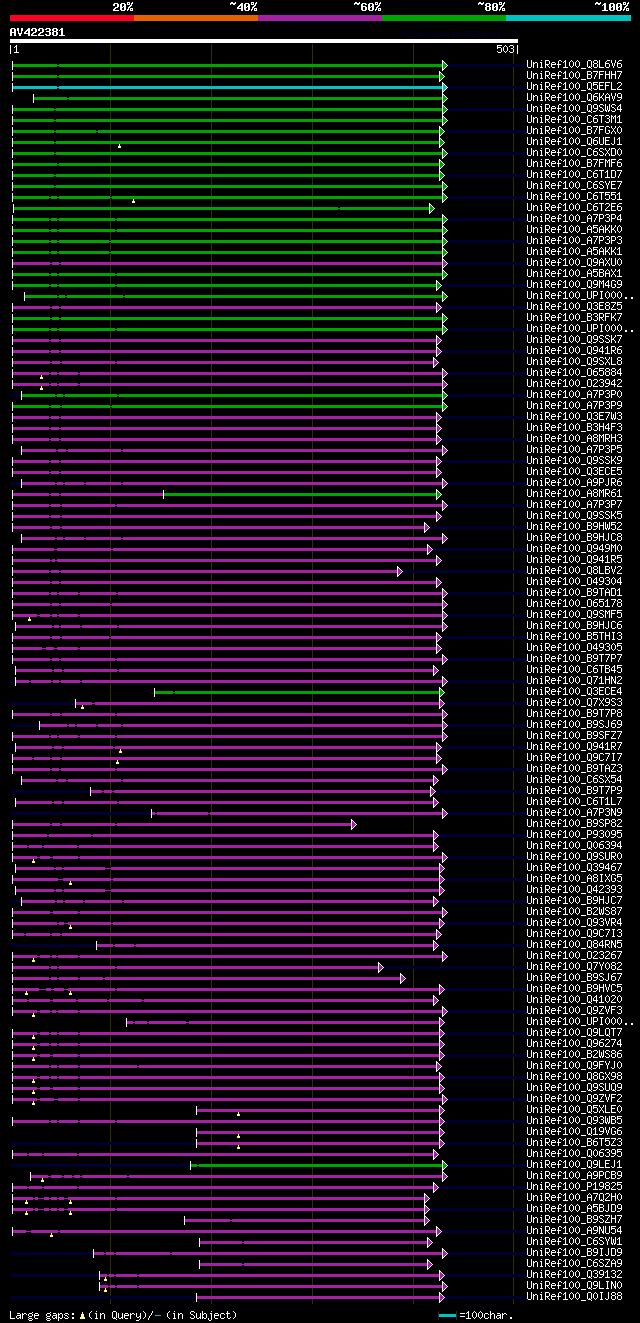
Task: Open the UniRef100_Q9AXU0 hit label
Action: tap(574, 263)
